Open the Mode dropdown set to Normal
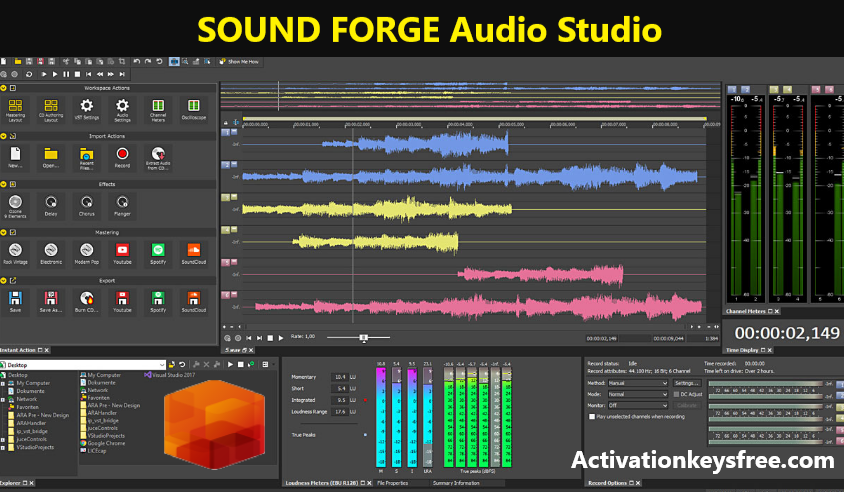This screenshot has height=492, width=844. pyautogui.click(x=638, y=394)
